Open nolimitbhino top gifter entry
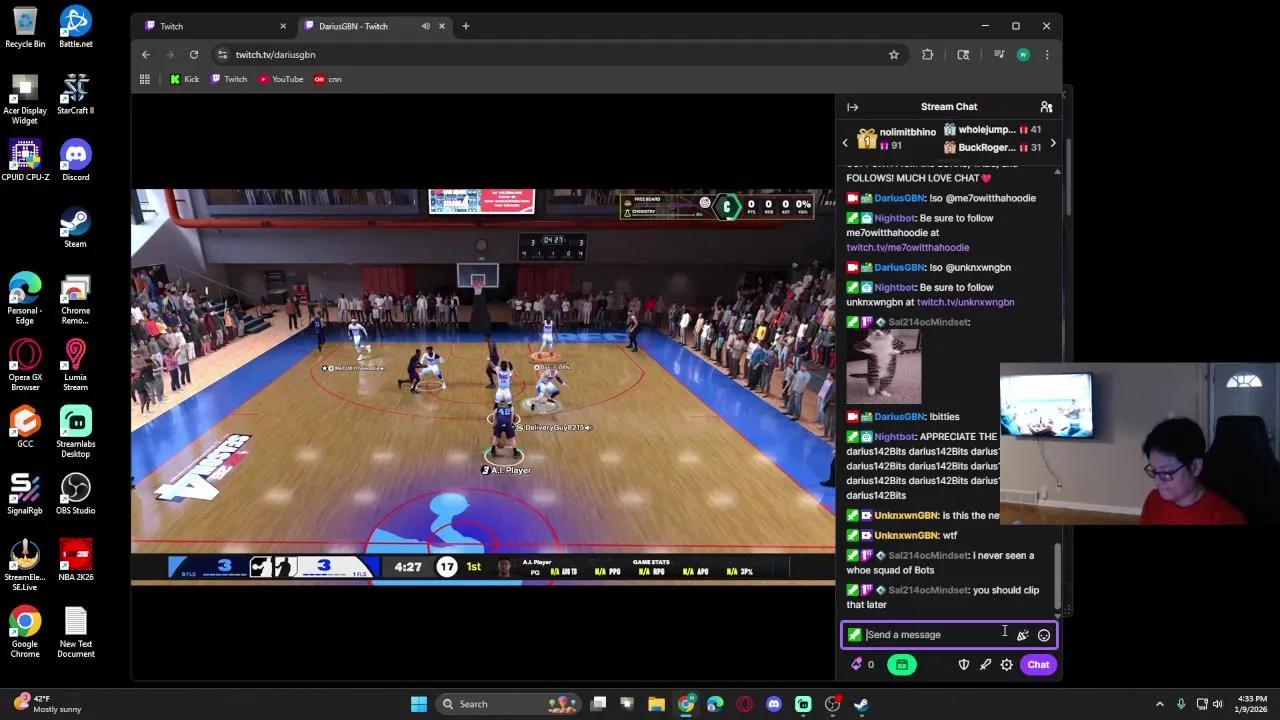Viewport: 1280px width, 720px height. click(895, 139)
